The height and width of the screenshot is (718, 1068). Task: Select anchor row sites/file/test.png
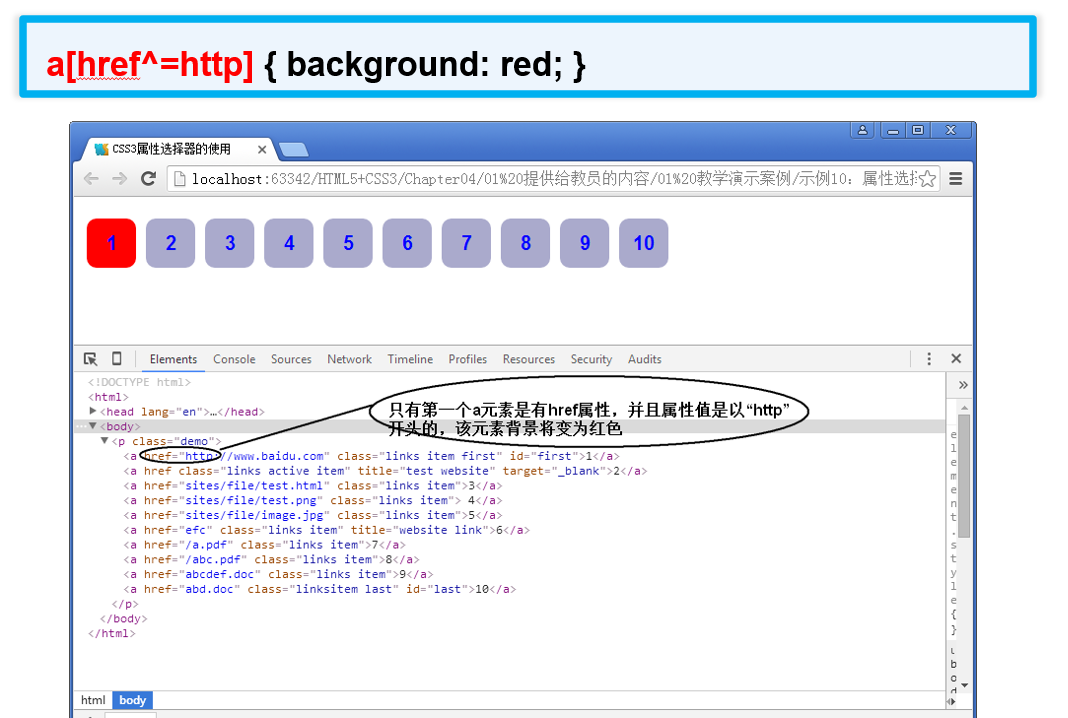[x=313, y=500]
